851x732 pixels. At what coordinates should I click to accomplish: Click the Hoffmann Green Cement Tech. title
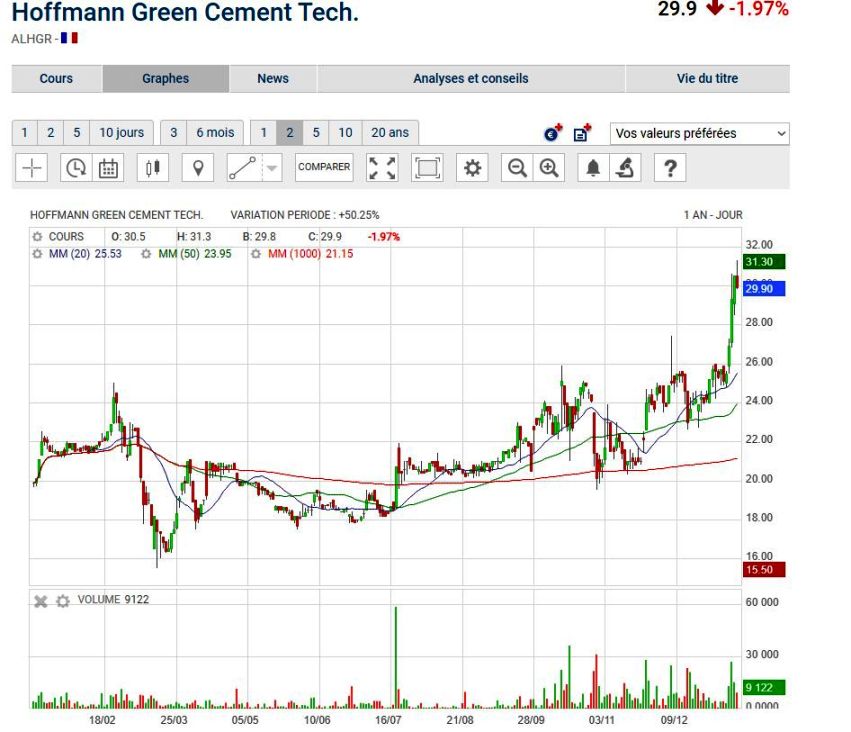point(185,12)
